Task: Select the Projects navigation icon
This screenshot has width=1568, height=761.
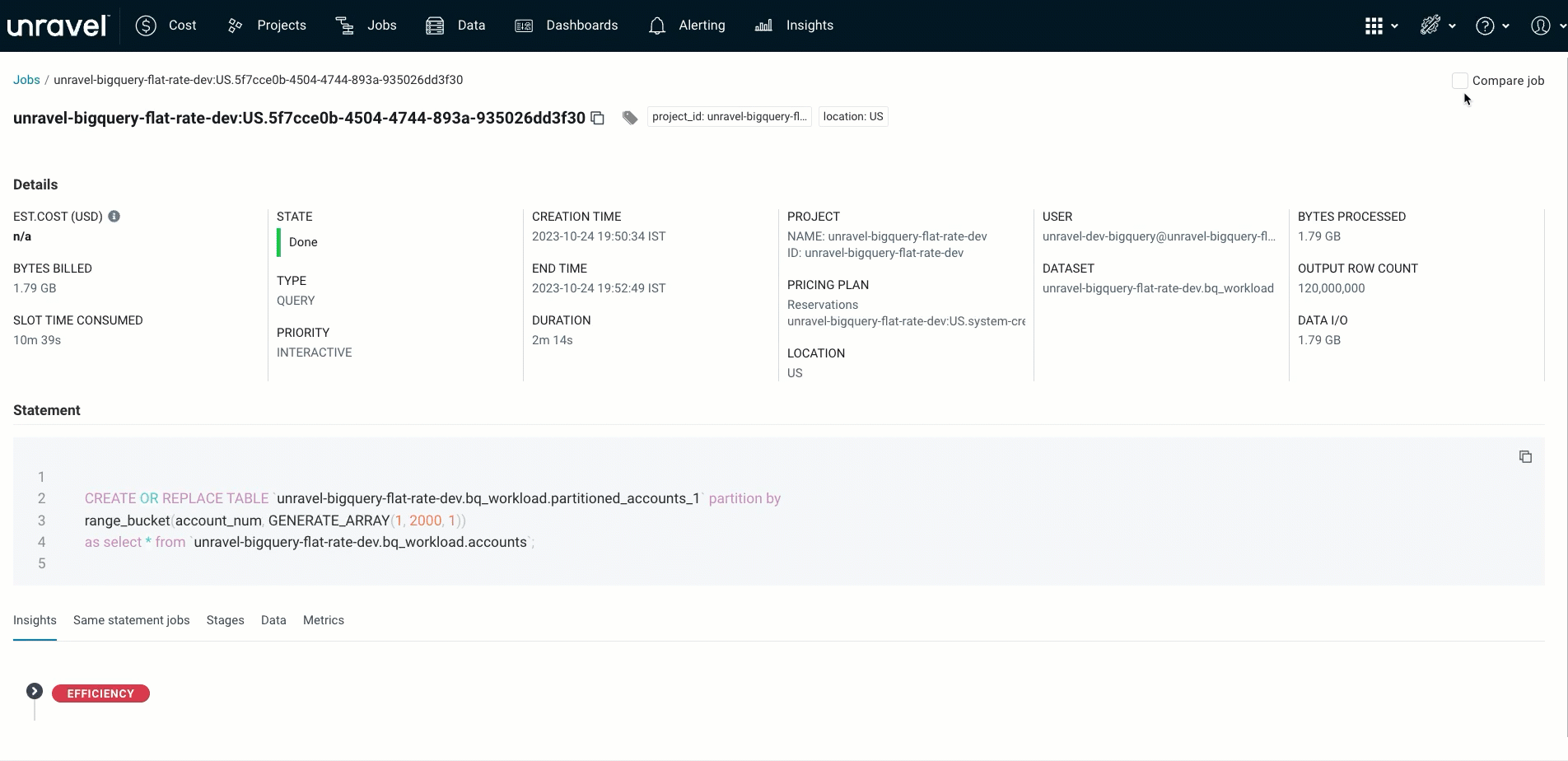Action: pos(235,26)
